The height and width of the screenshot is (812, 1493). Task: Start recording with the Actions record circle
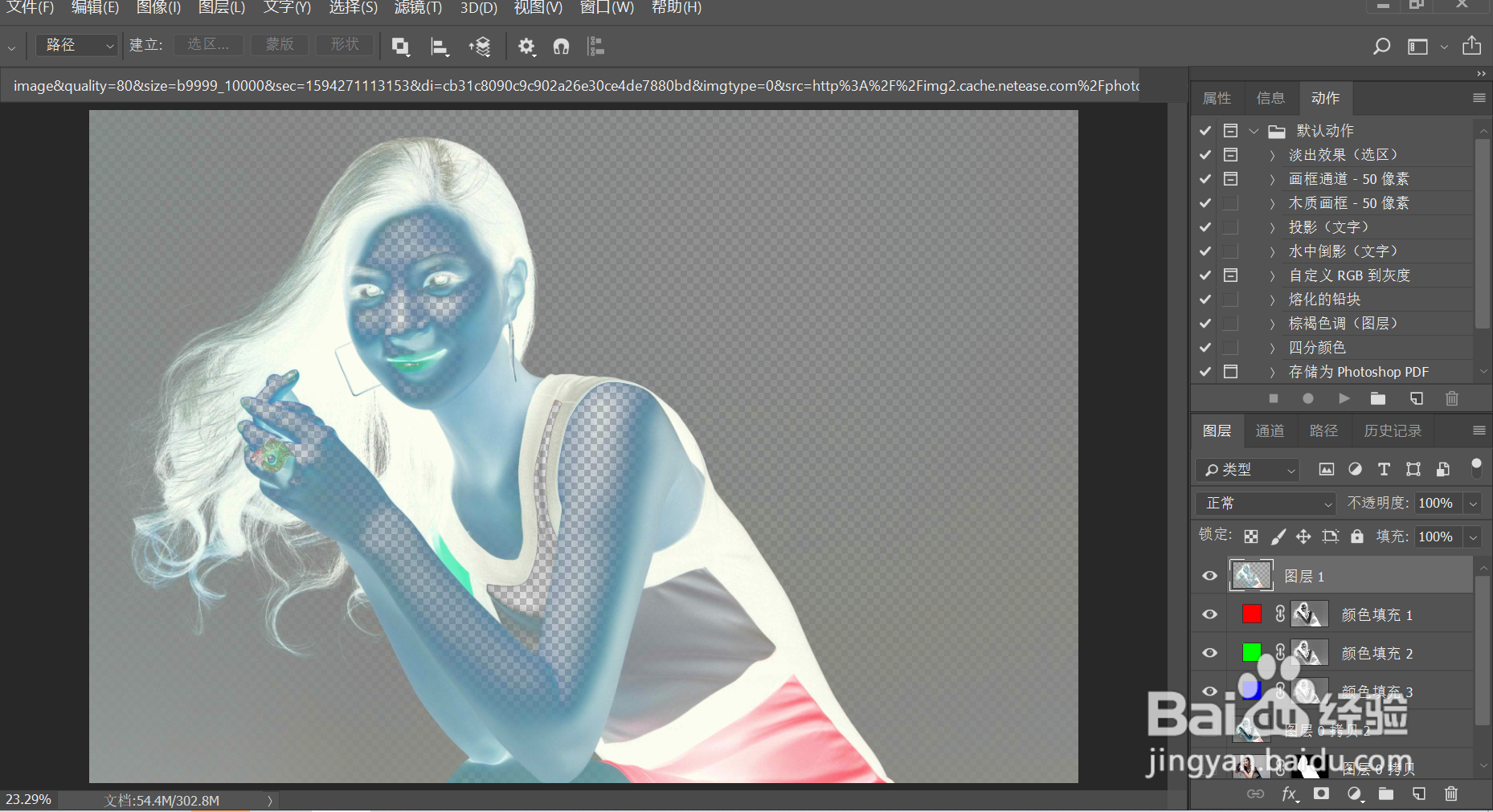1308,398
